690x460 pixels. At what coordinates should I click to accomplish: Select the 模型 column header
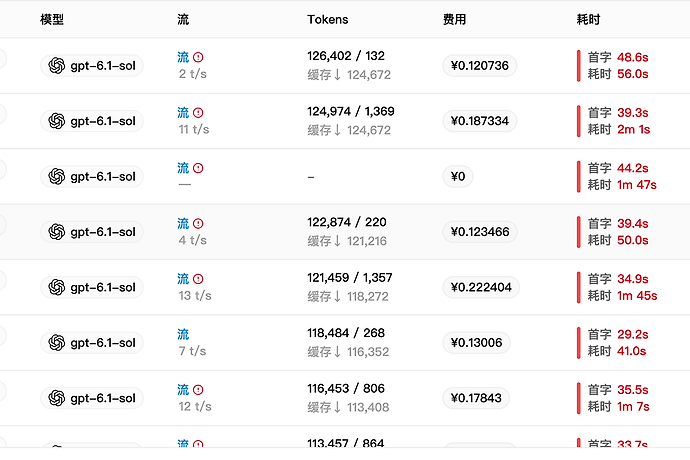tap(52, 20)
